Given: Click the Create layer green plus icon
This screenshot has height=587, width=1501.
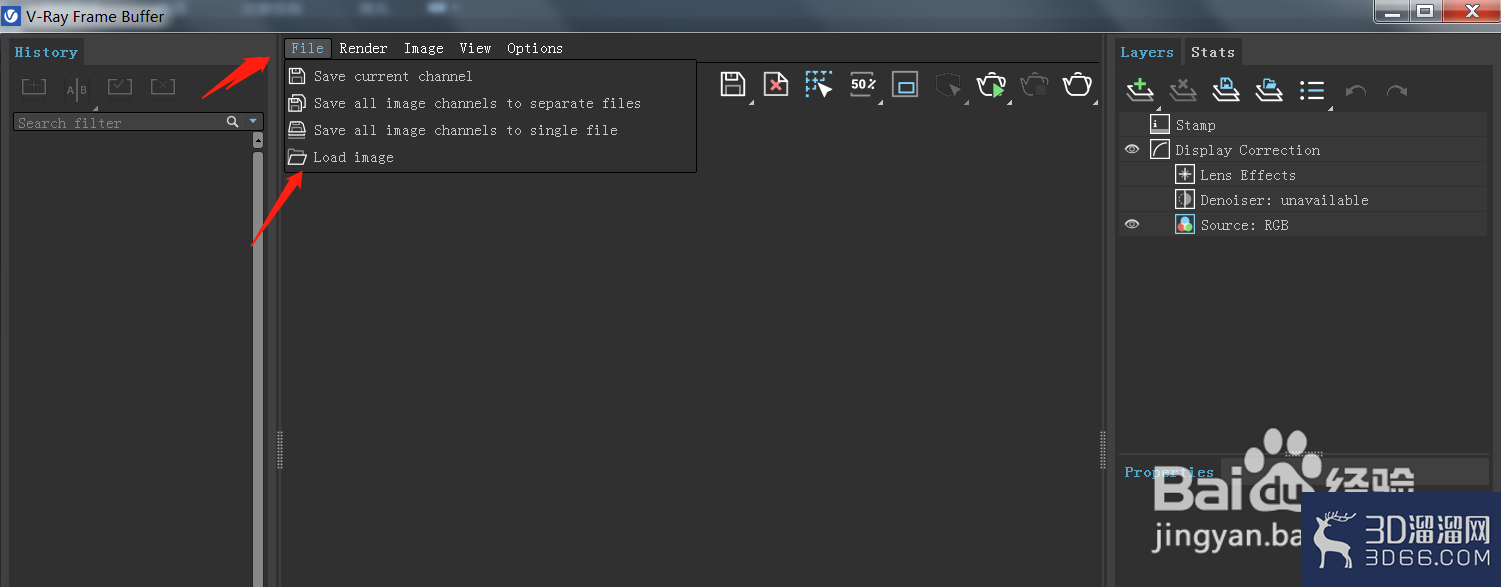Looking at the screenshot, I should tap(1140, 90).
